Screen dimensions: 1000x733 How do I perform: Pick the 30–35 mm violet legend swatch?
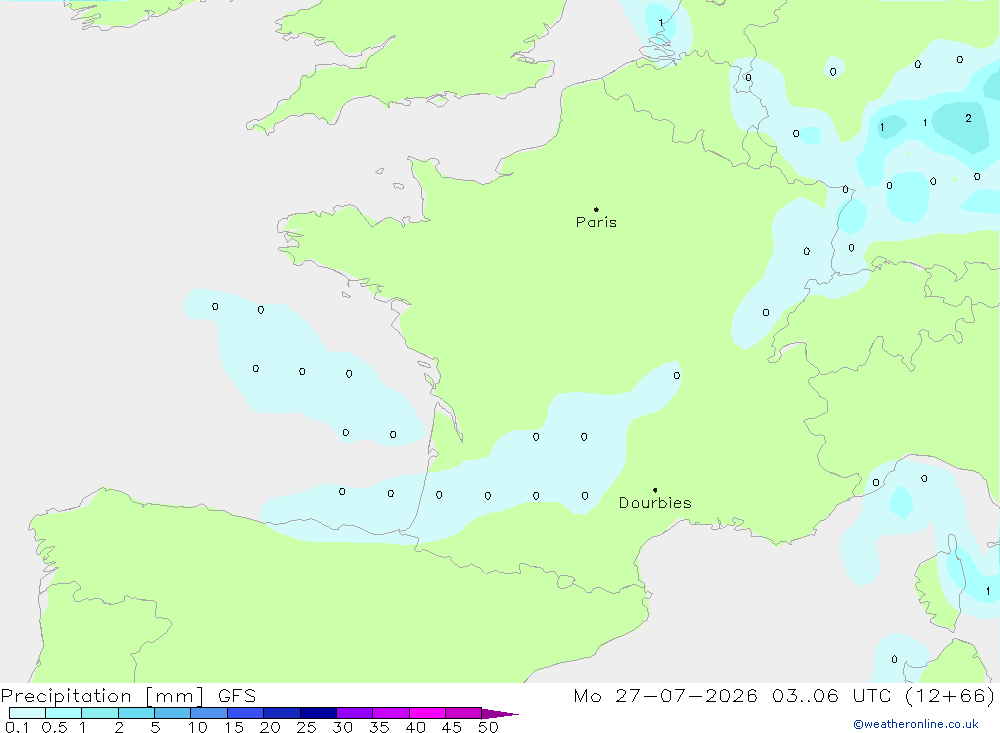[x=355, y=713]
